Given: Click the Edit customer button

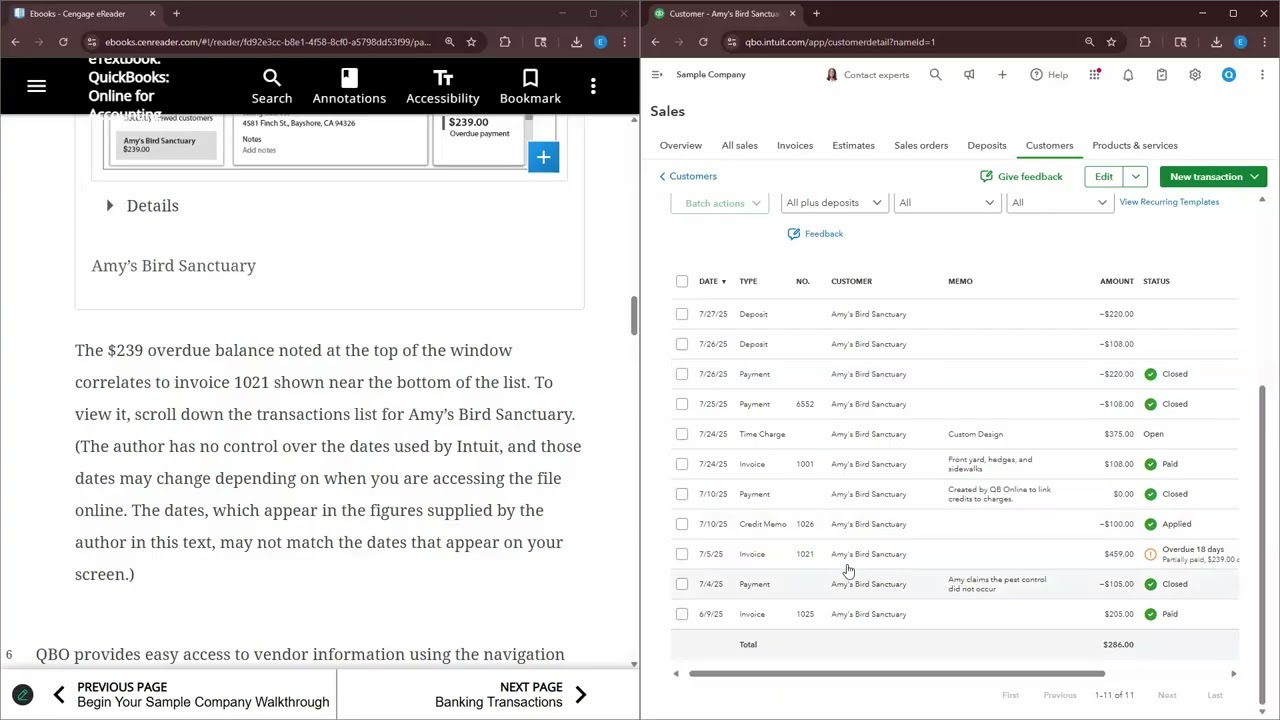Looking at the screenshot, I should pos(1103,177).
